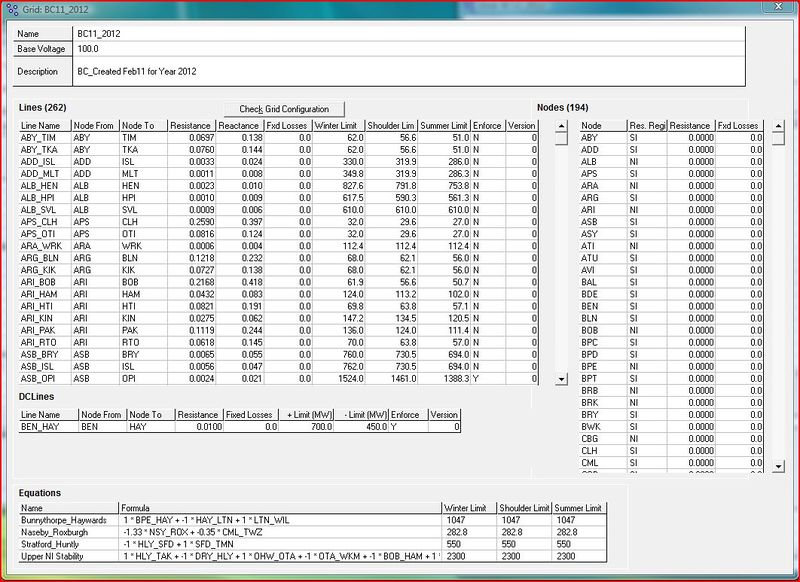The height and width of the screenshot is (582, 800).
Task: Click the + Limit (MW) column header
Action: click(307, 415)
